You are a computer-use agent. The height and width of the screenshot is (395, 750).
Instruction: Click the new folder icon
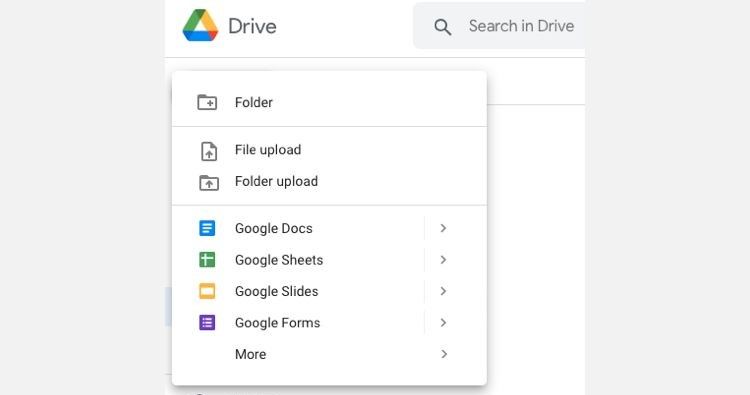207,102
